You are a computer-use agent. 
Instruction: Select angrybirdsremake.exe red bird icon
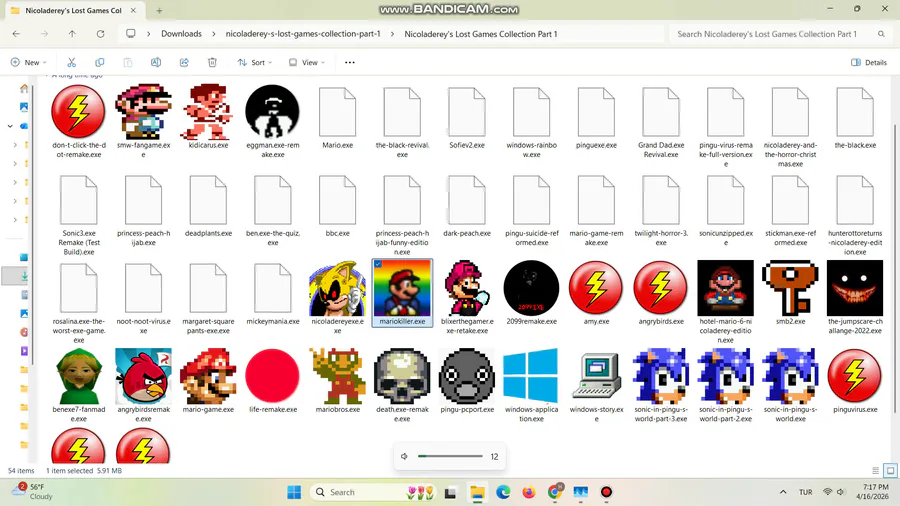pyautogui.click(x=143, y=376)
